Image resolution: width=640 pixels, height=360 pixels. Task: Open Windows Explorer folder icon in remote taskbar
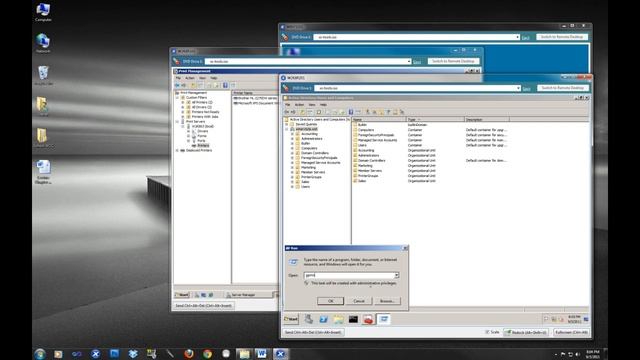point(338,319)
